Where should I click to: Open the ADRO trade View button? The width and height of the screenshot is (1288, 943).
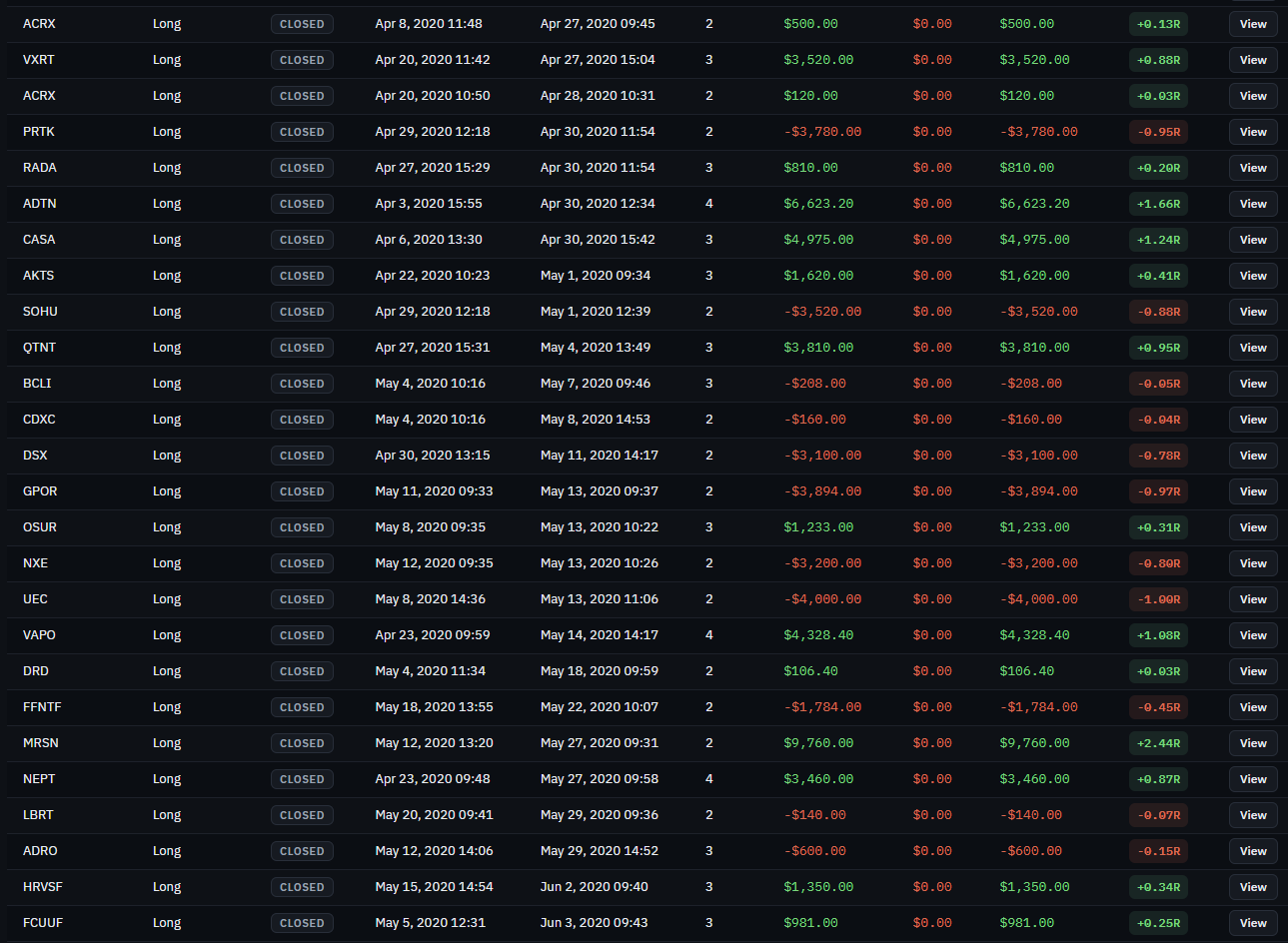click(1253, 851)
